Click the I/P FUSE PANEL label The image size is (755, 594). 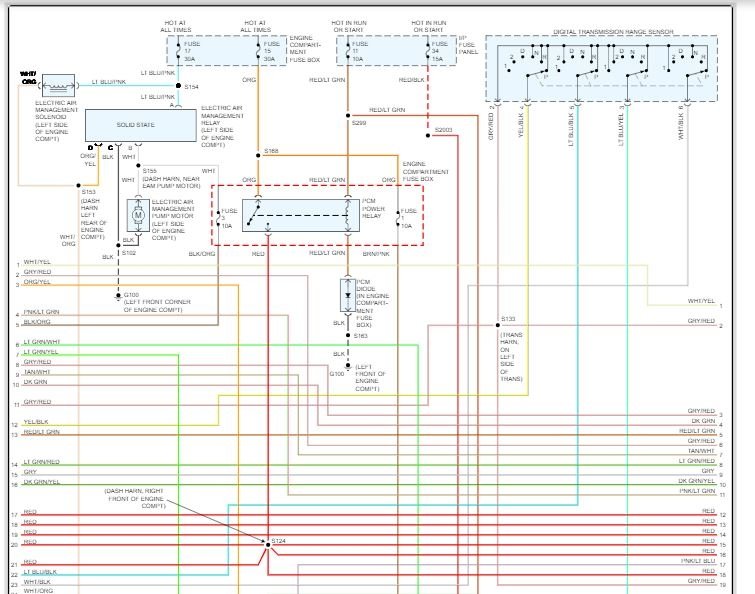click(468, 45)
